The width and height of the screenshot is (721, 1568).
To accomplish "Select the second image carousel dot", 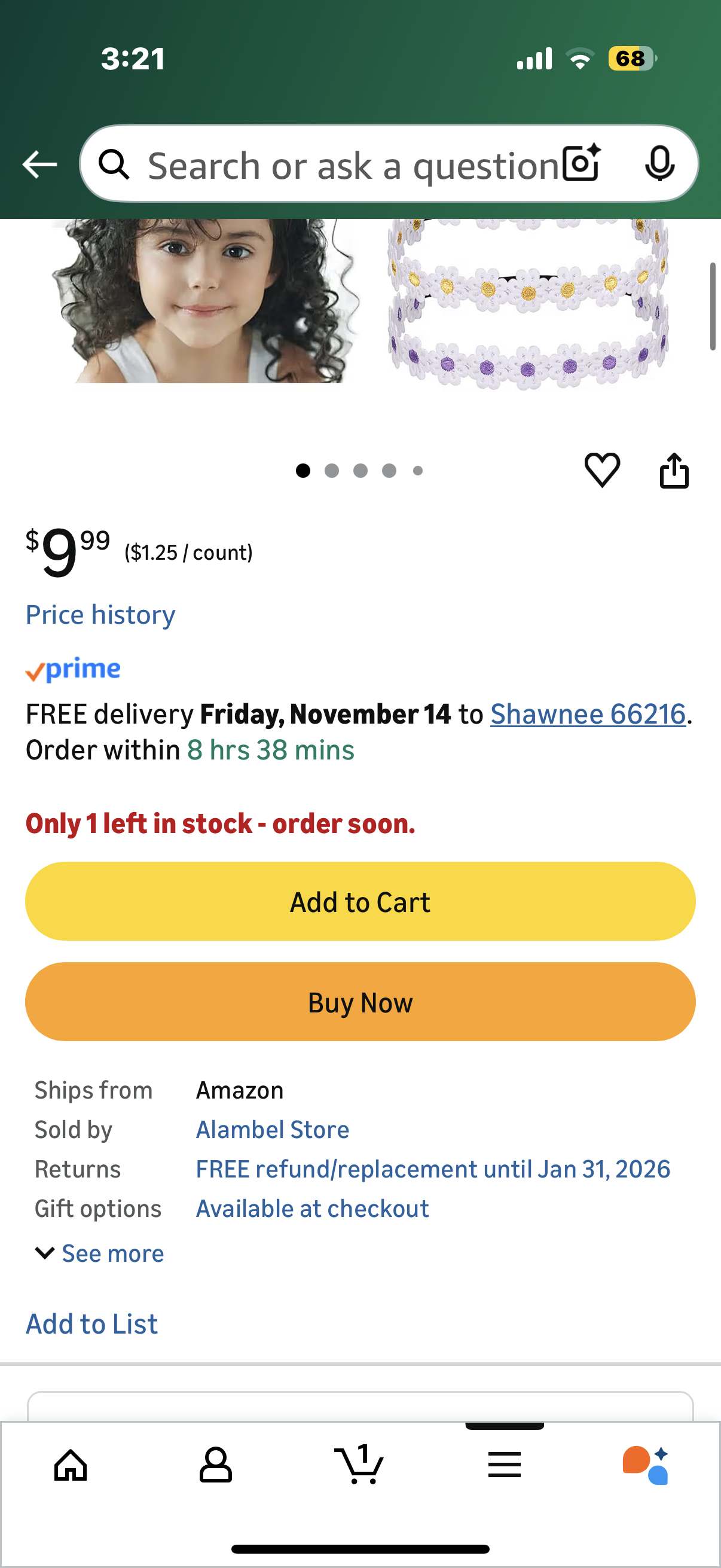I will point(332,471).
